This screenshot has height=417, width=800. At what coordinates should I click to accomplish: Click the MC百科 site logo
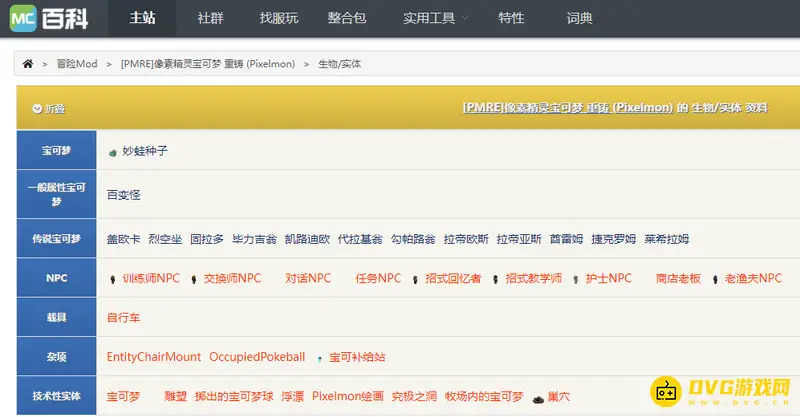49,18
